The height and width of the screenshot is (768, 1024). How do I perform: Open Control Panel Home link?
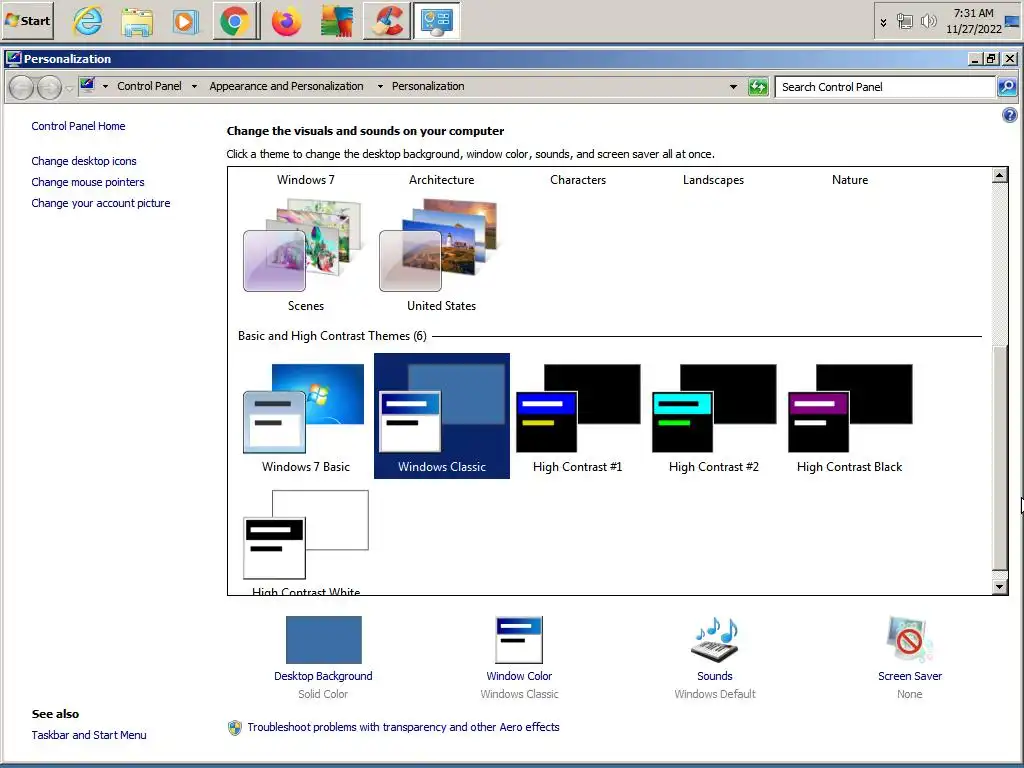[78, 126]
